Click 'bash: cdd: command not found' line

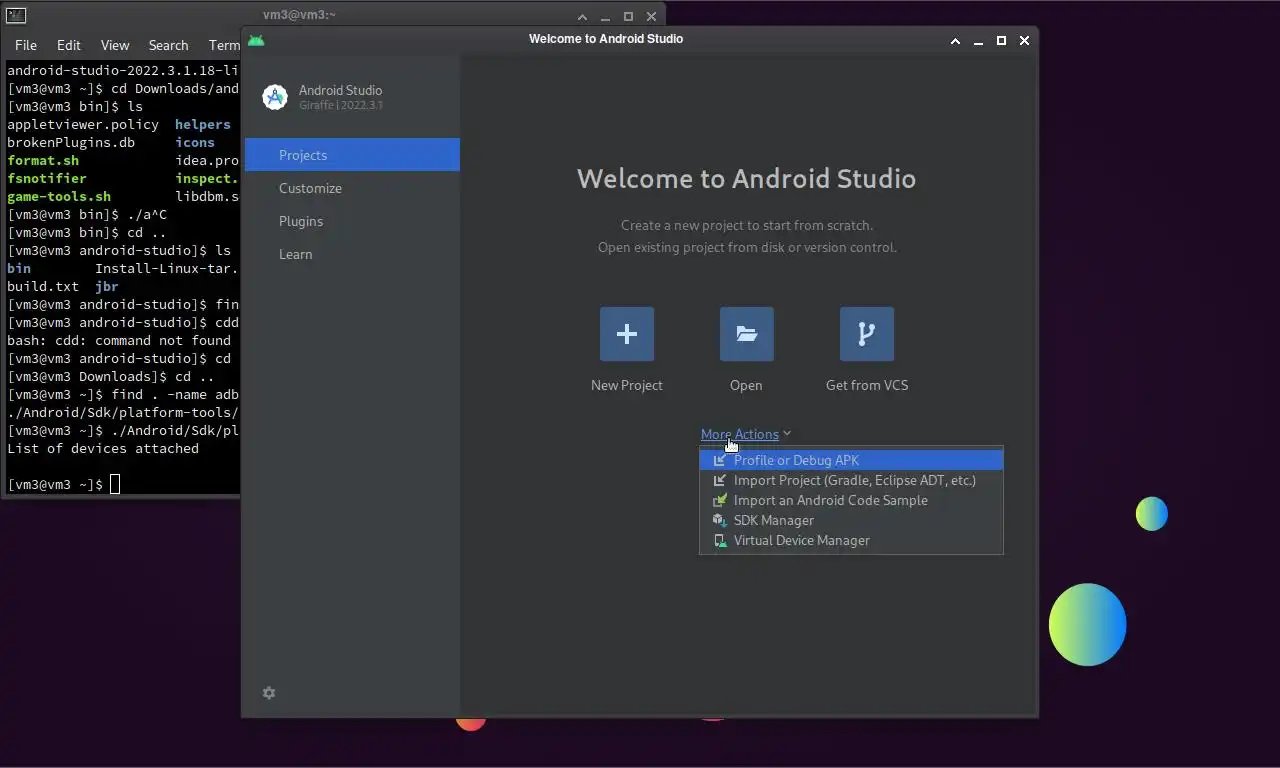(x=119, y=340)
